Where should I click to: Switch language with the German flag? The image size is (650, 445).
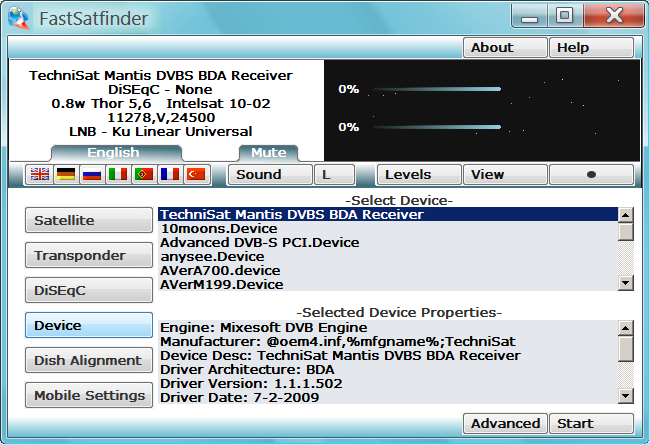[66, 174]
